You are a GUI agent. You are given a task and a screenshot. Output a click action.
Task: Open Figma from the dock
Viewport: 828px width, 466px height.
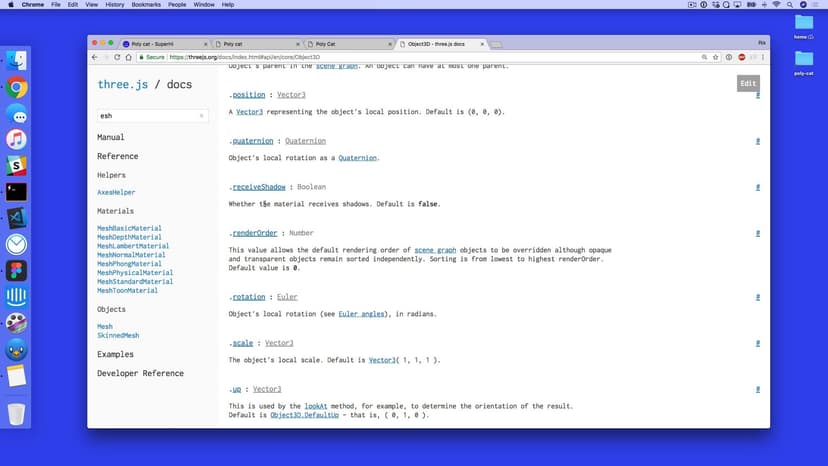coord(16,271)
